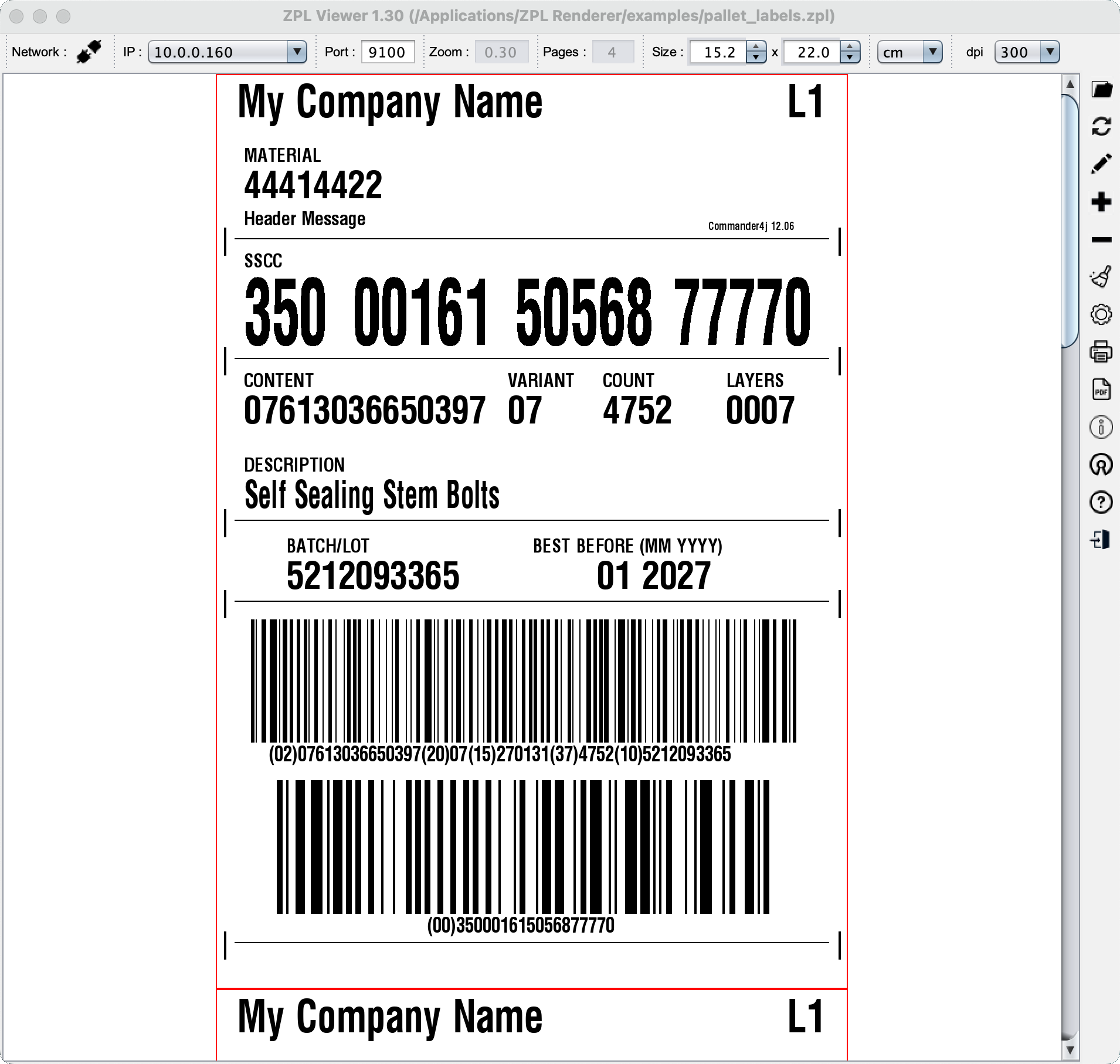Open settings via the gear icon
The height and width of the screenshot is (1064, 1120).
[x=1101, y=314]
